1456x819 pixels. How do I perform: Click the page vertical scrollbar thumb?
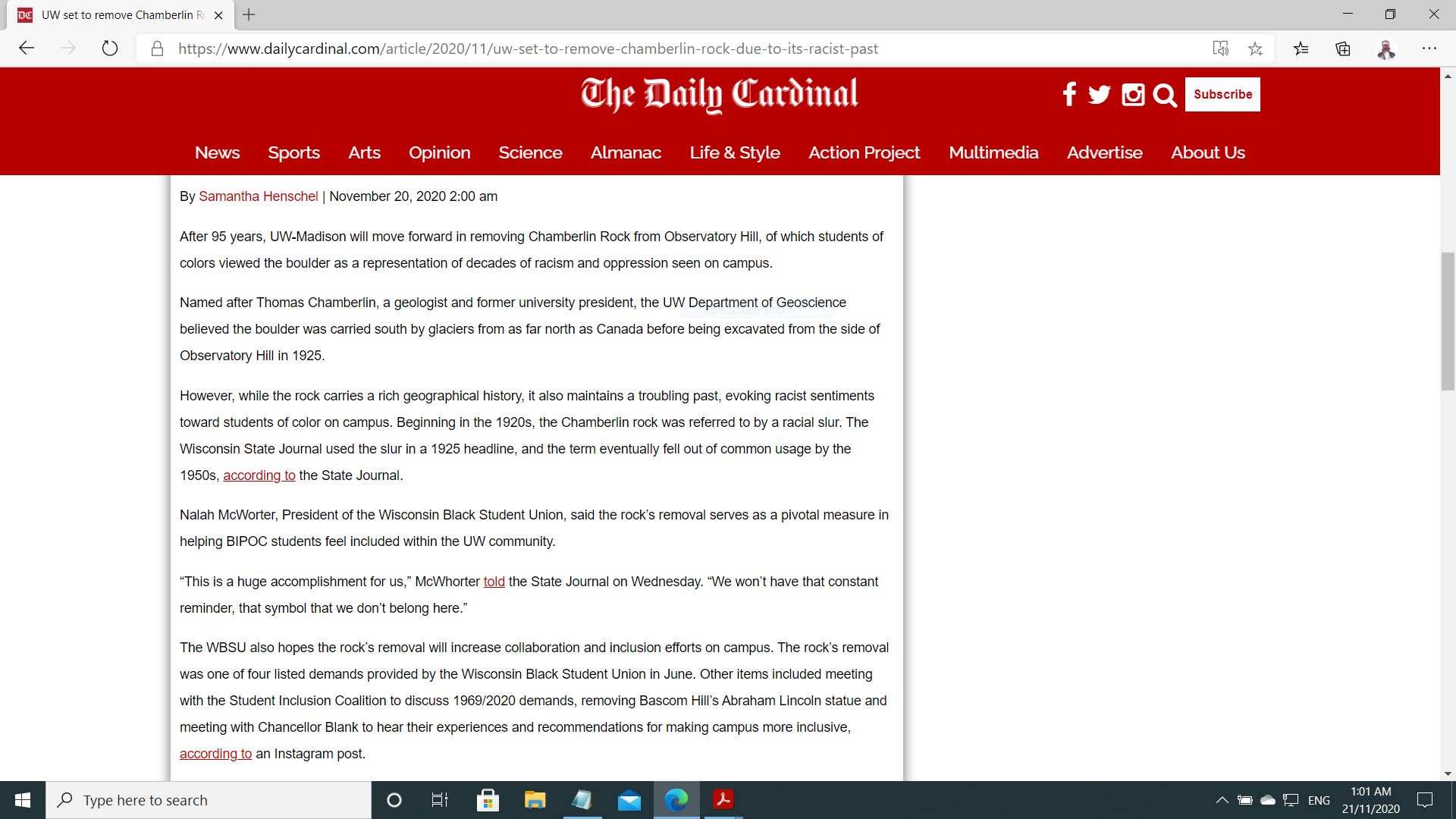click(1448, 321)
